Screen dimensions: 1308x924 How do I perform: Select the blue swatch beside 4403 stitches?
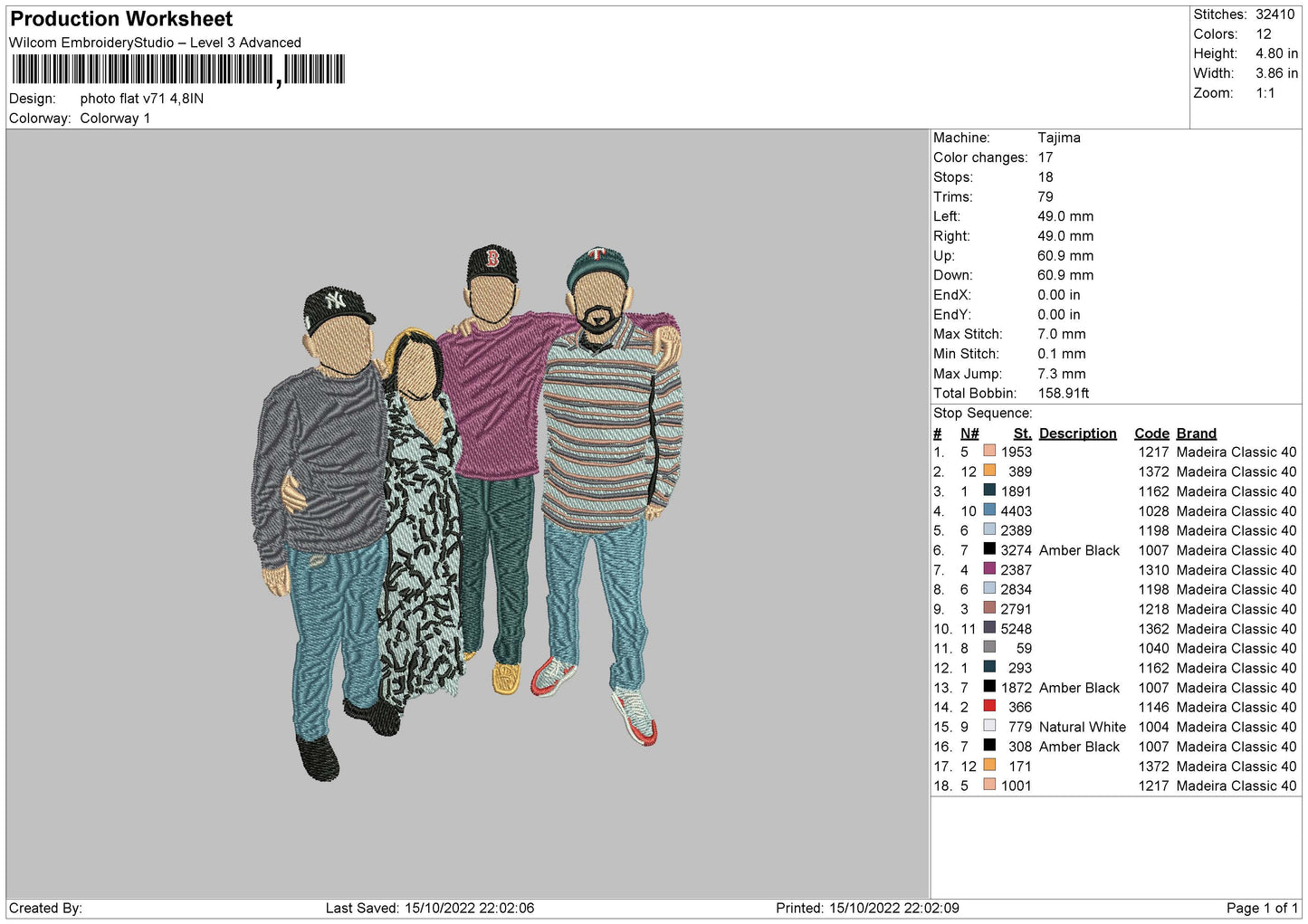point(989,510)
